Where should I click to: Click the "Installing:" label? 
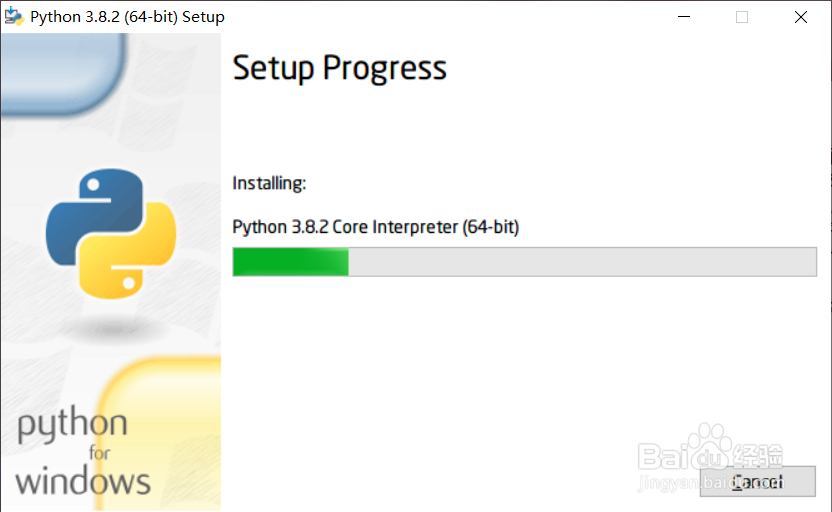pyautogui.click(x=269, y=183)
